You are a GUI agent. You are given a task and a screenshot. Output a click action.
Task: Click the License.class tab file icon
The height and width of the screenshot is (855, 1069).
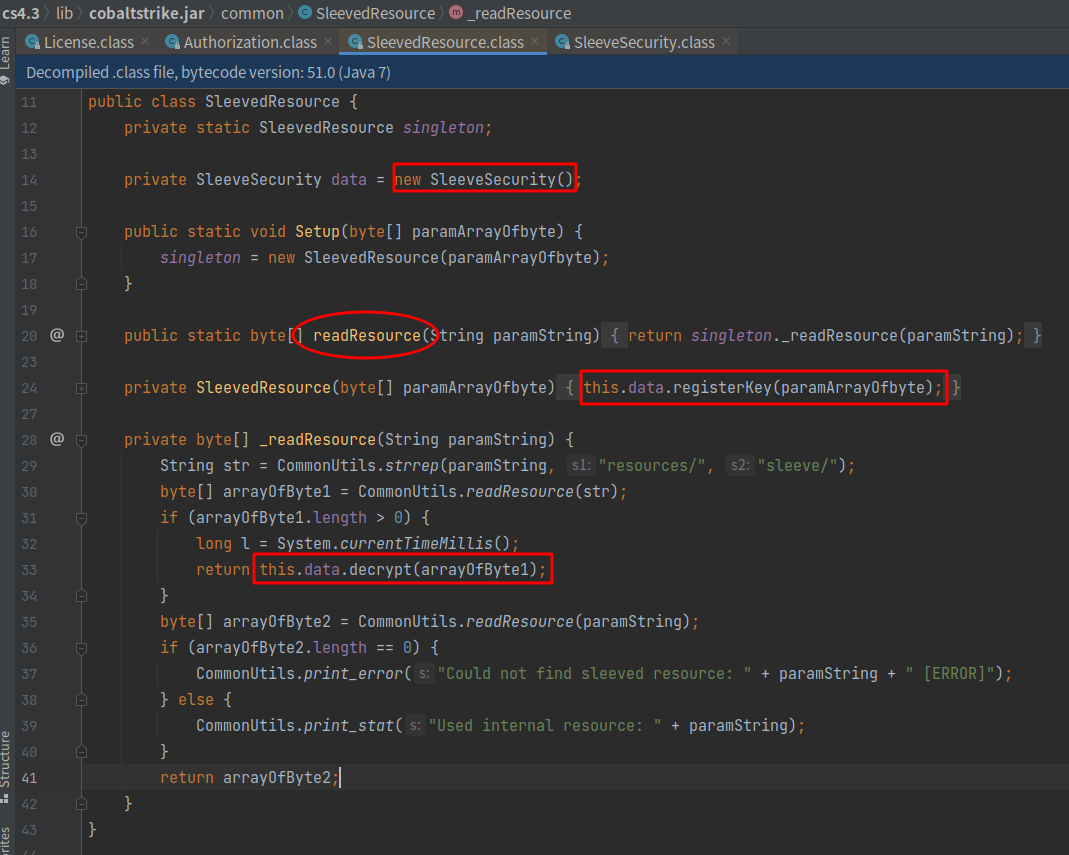point(32,42)
